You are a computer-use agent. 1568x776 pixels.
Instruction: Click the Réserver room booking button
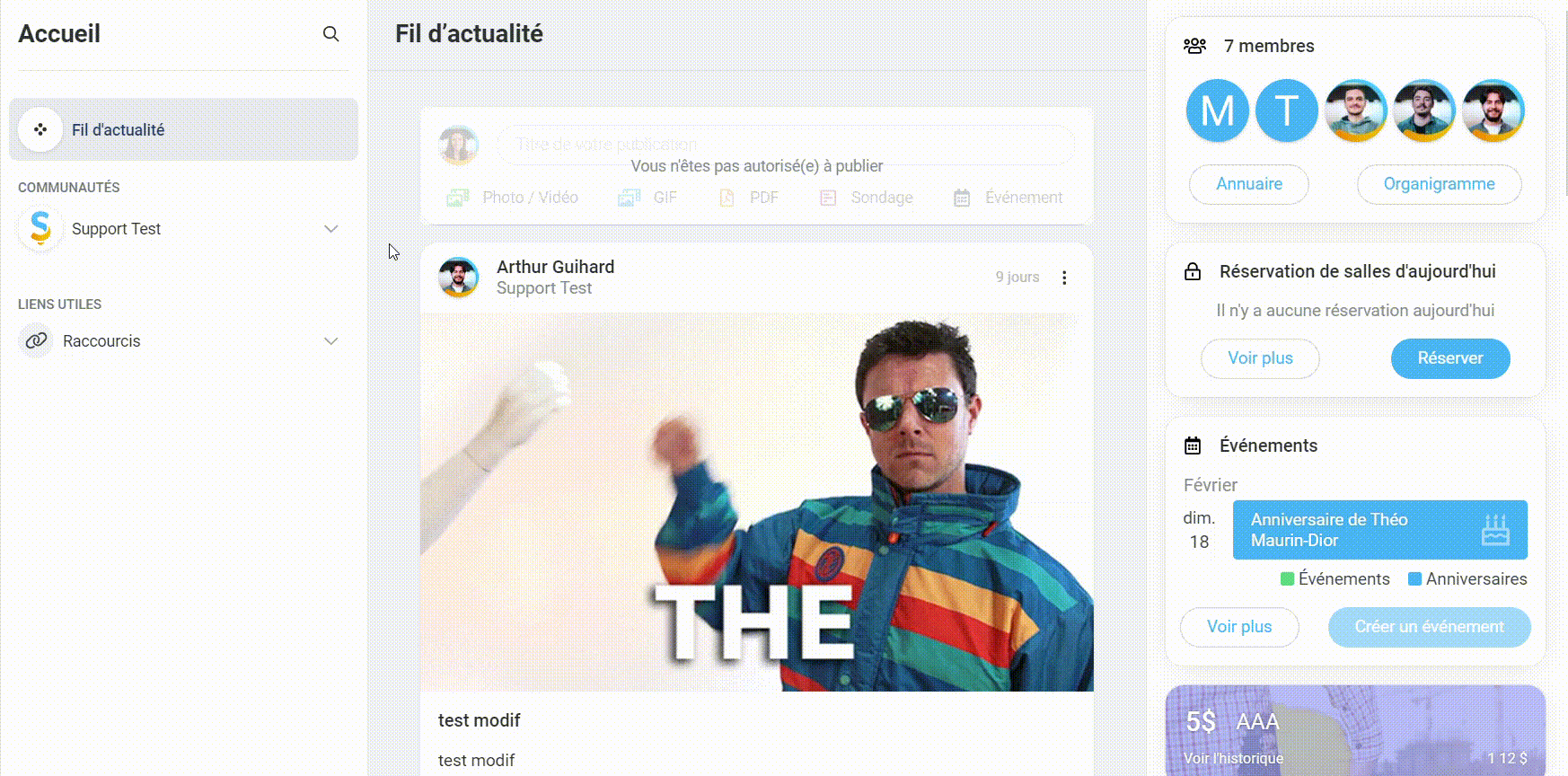pyautogui.click(x=1450, y=358)
